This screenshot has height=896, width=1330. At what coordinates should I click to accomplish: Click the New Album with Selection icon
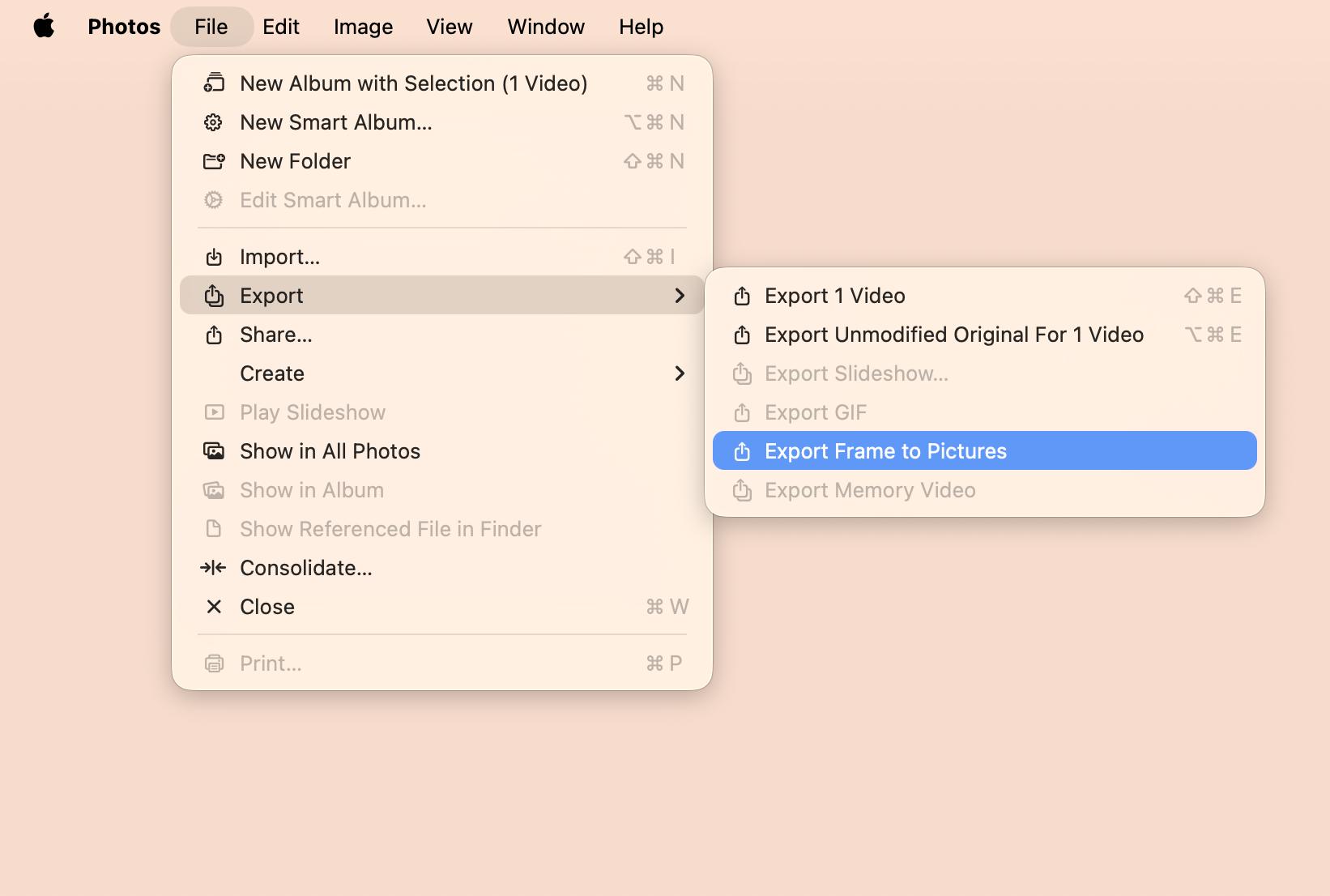pos(214,83)
